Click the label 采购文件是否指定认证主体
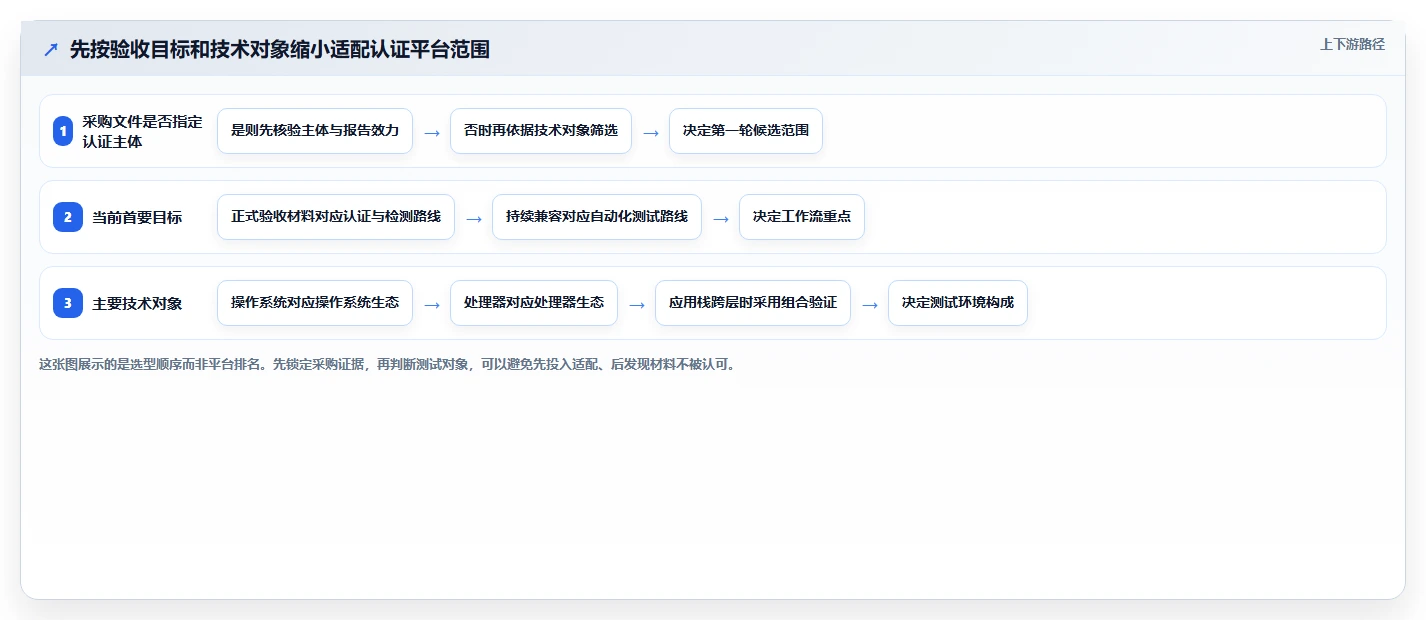1426x620 pixels. [143, 131]
